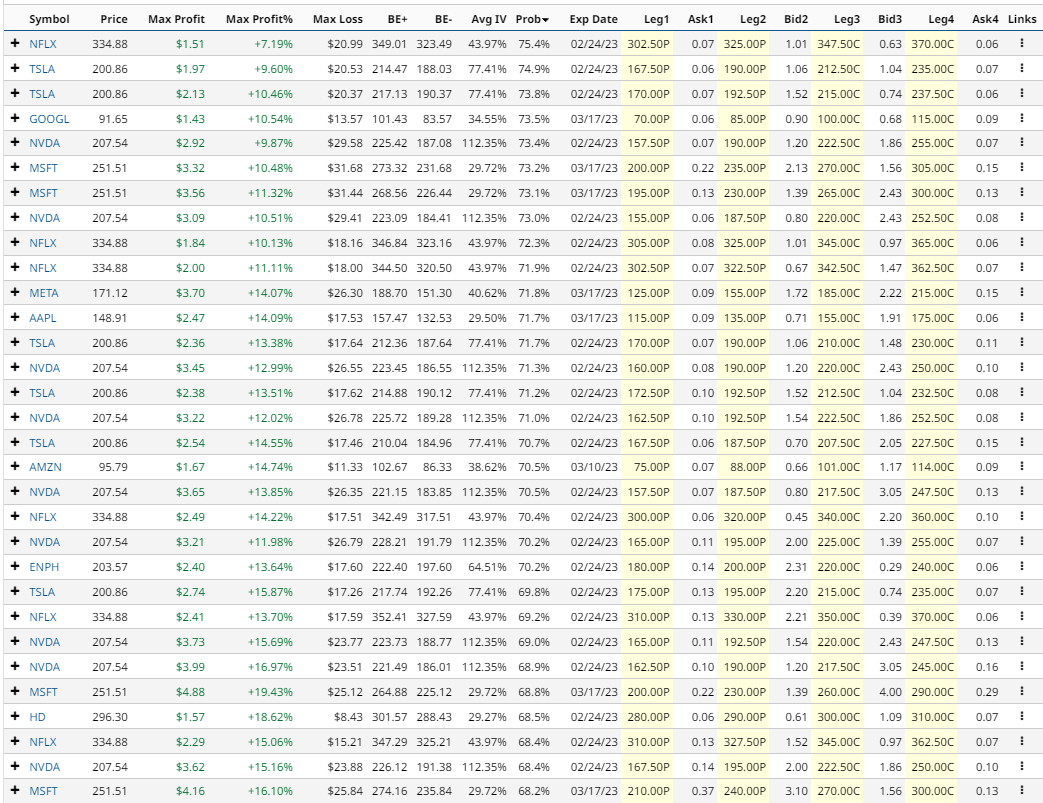Open three-dot menu for HD row
The width and height of the screenshot is (1043, 803).
pos(1022,717)
